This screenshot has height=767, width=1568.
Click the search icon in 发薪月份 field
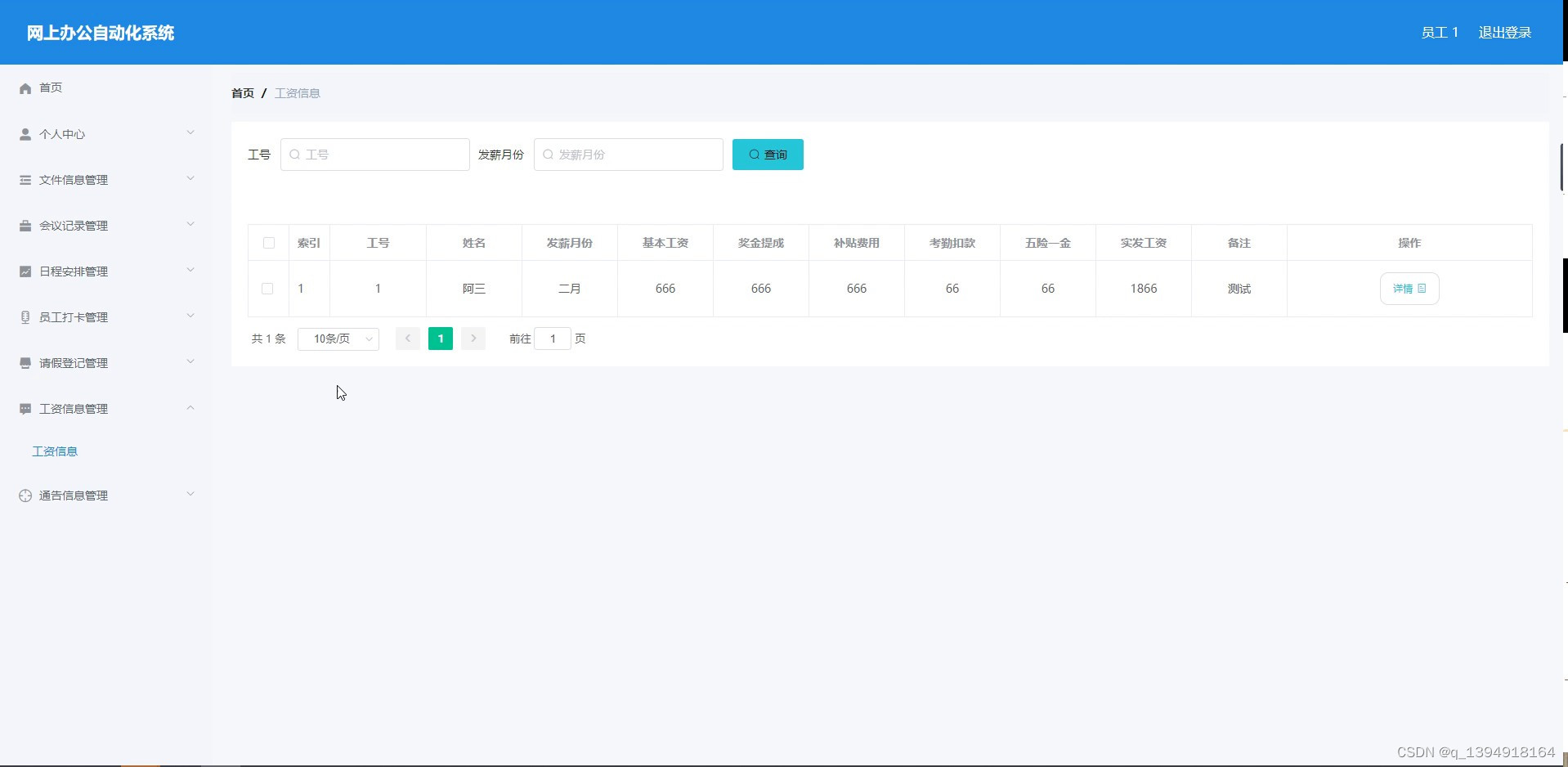click(x=549, y=155)
